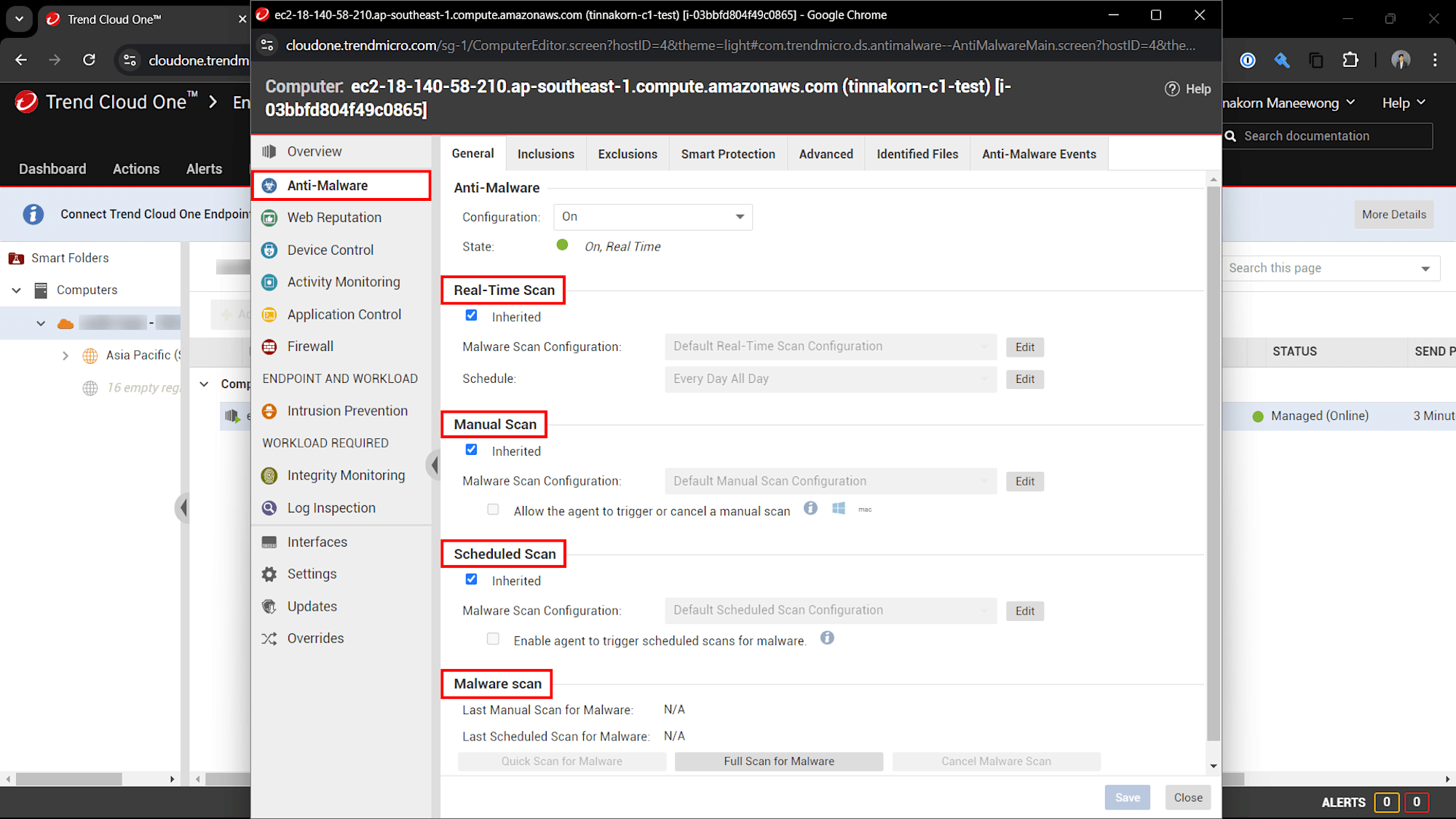This screenshot has width=1456, height=819.
Task: Open the Overview section icon in sidebar
Action: pyautogui.click(x=269, y=151)
